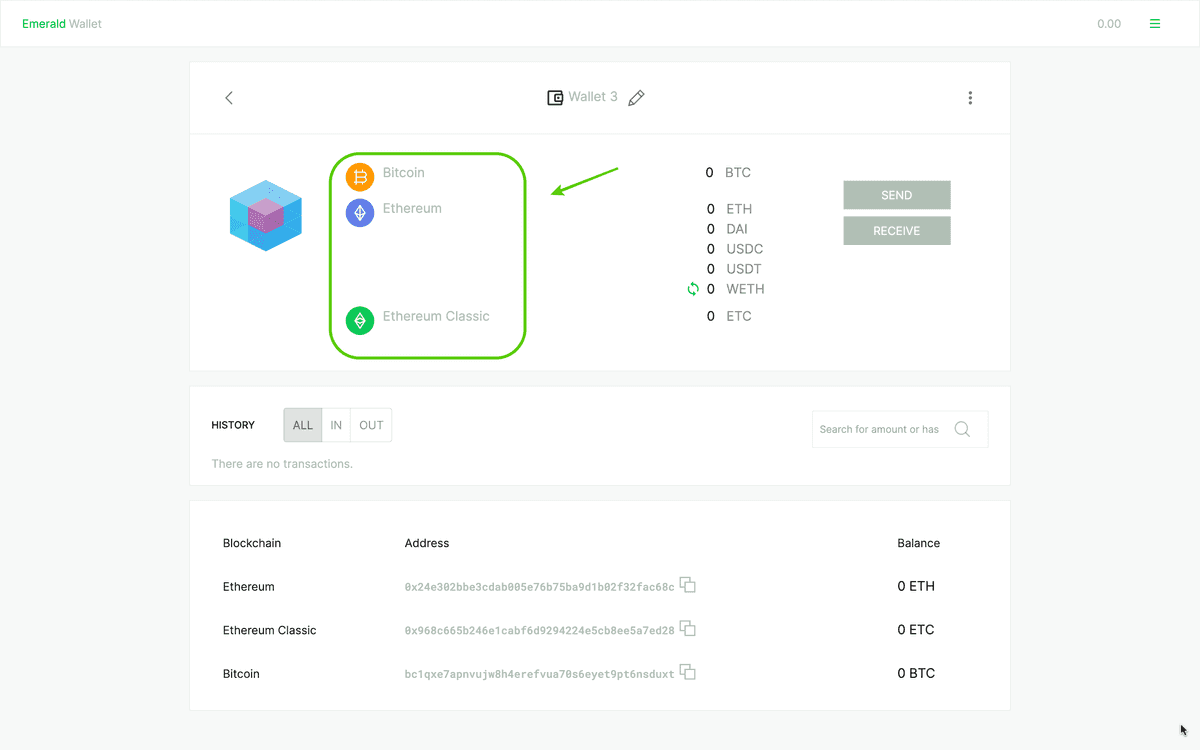Click the back arrow icon

pos(229,98)
